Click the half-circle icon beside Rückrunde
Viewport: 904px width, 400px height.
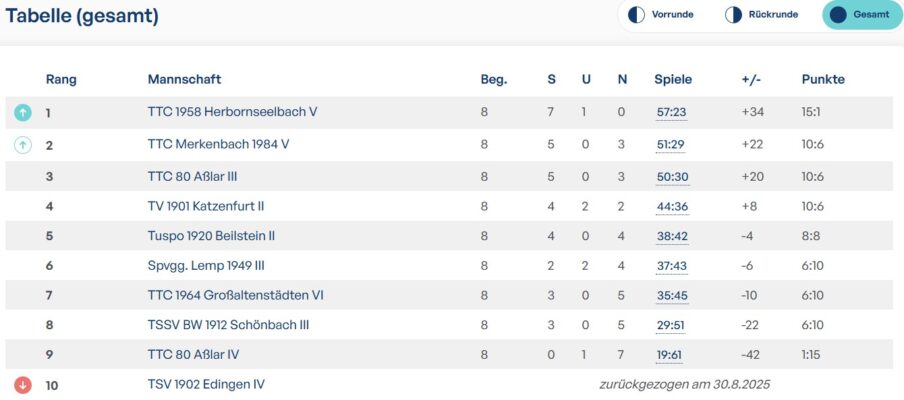(733, 15)
